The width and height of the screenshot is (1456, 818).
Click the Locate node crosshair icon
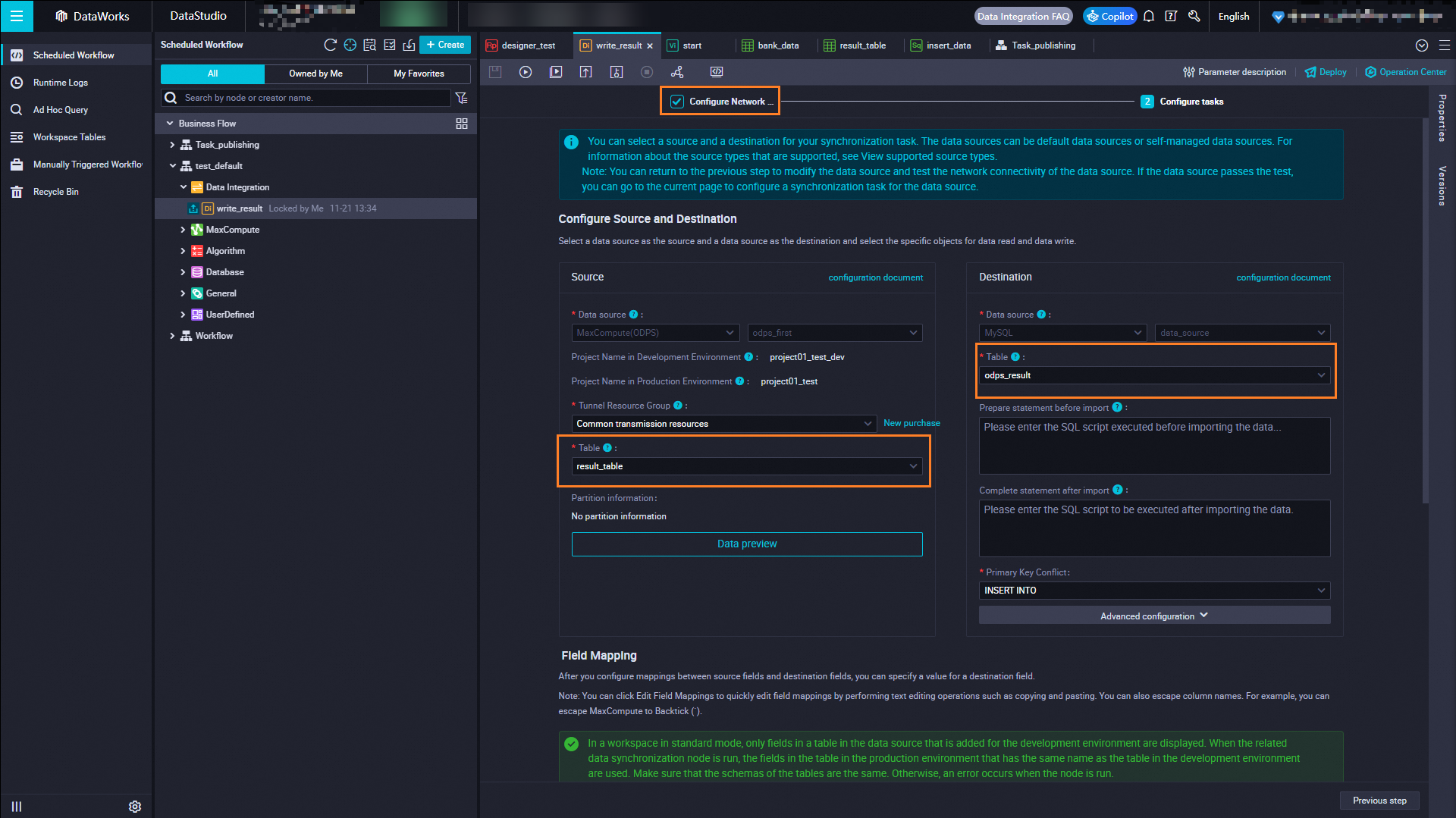(x=350, y=45)
